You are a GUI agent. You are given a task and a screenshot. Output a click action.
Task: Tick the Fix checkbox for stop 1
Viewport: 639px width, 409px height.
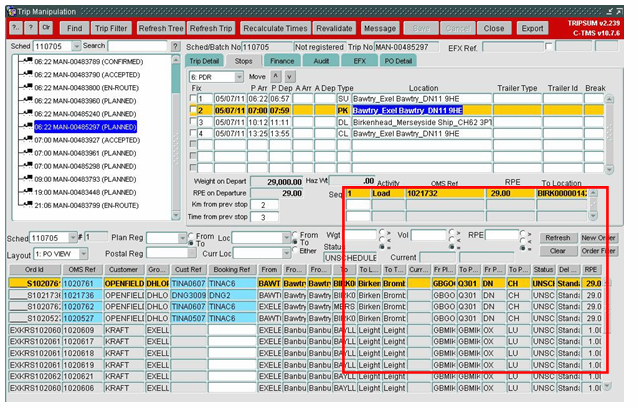193,99
